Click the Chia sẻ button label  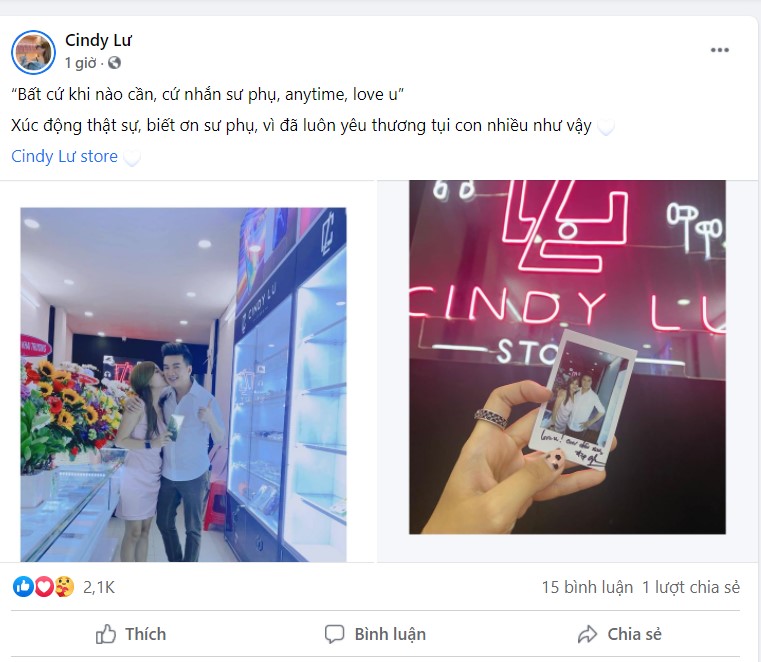634,634
